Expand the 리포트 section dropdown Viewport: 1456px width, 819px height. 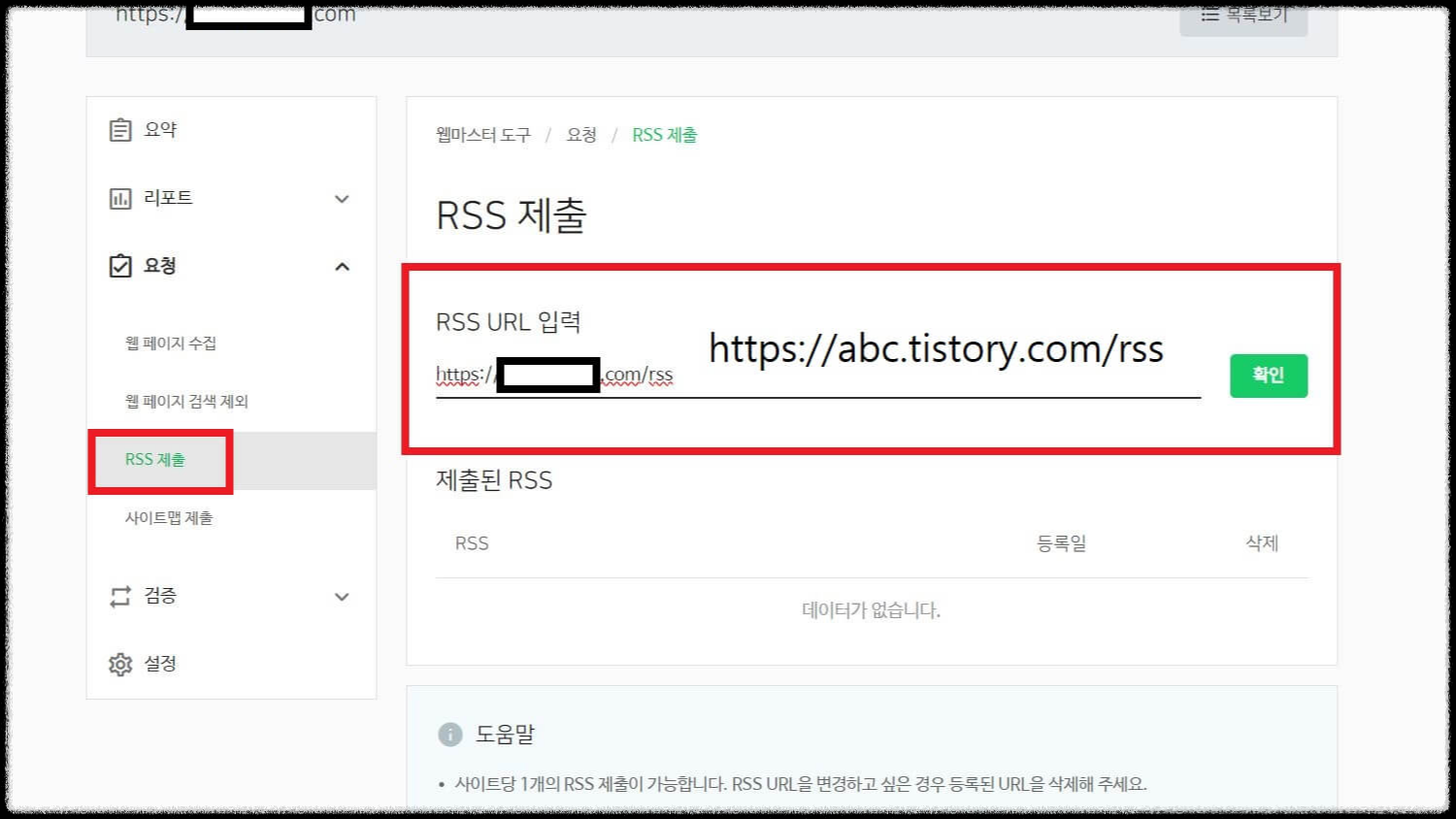tap(341, 198)
